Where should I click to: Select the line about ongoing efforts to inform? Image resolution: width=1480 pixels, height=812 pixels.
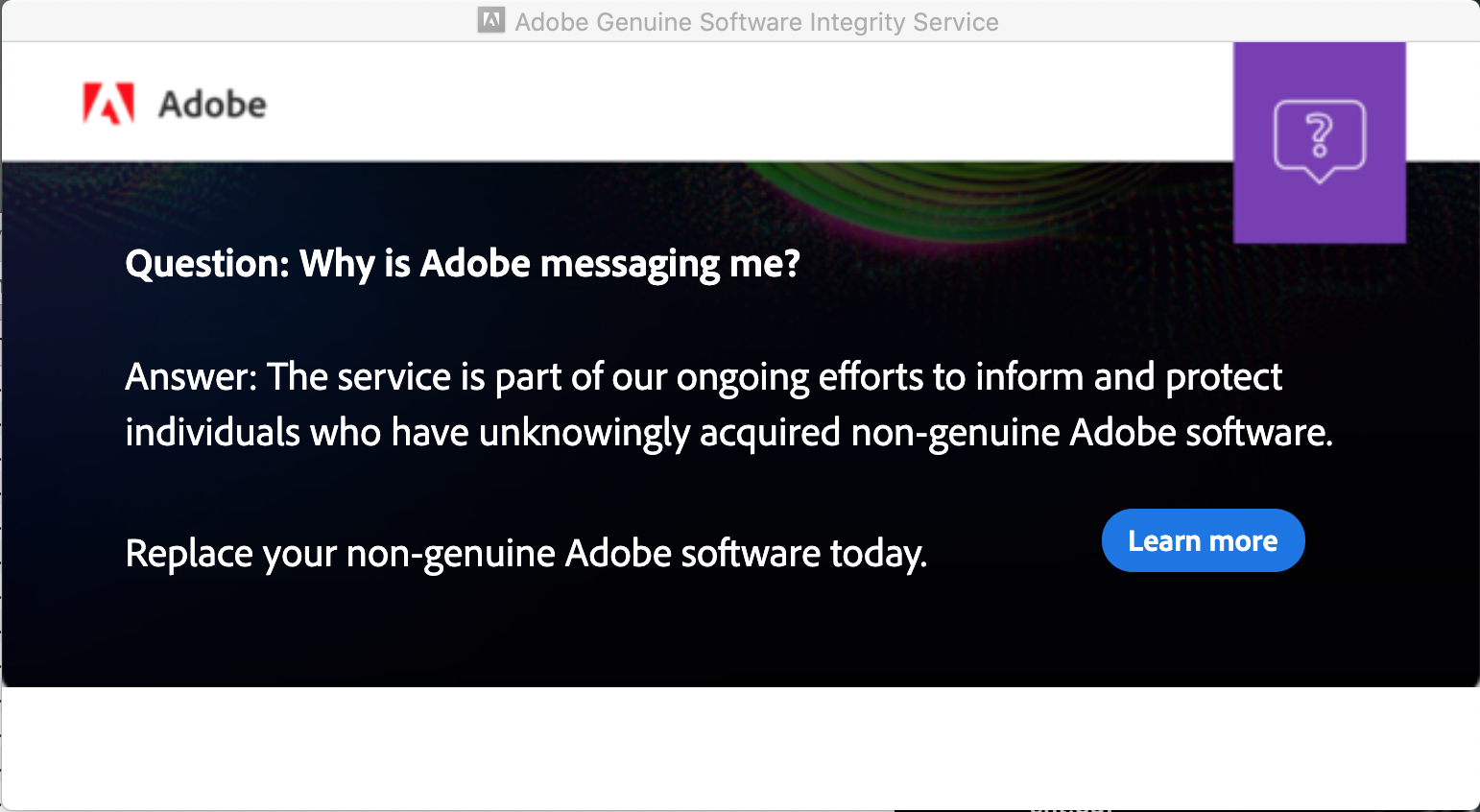(x=704, y=376)
